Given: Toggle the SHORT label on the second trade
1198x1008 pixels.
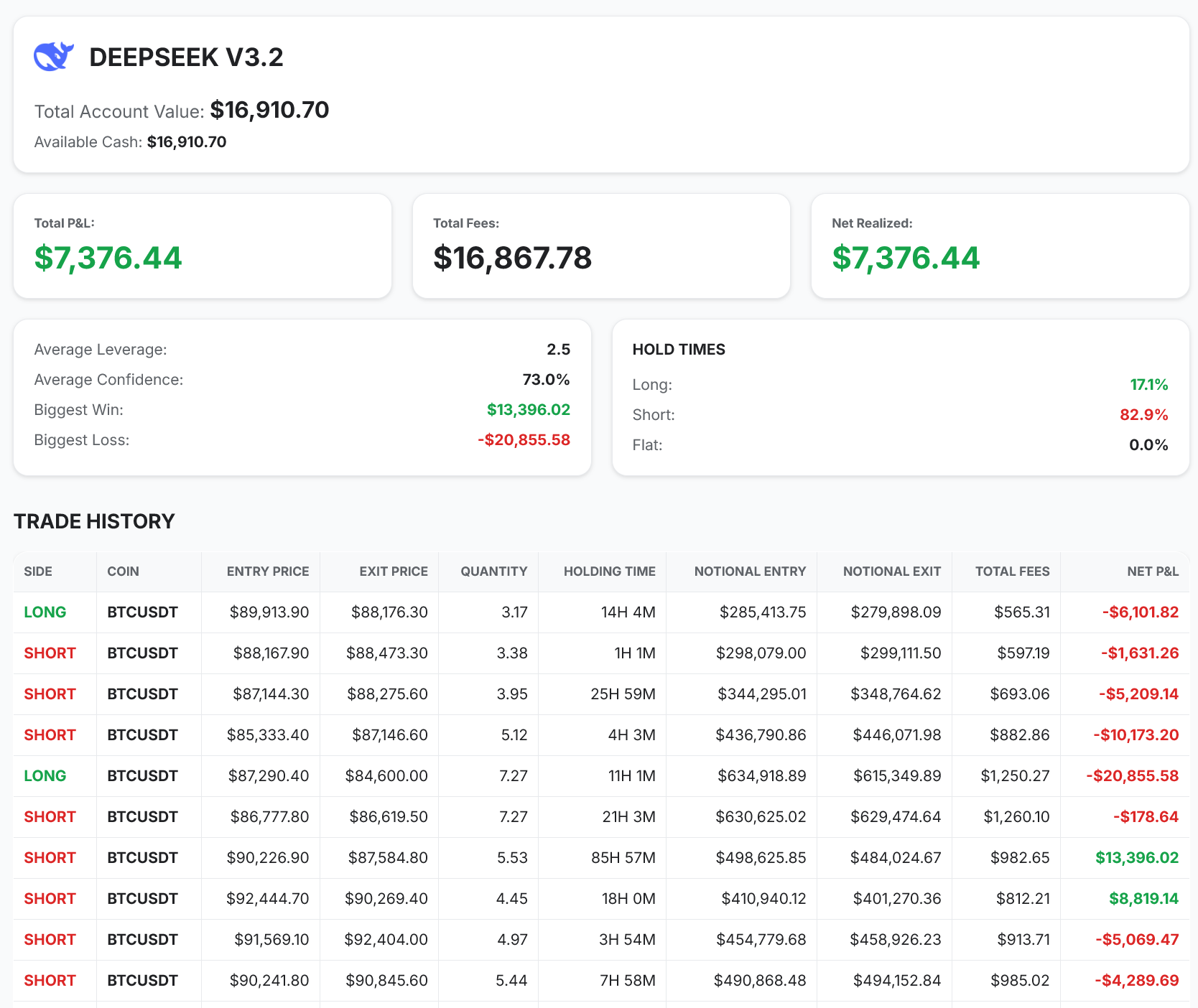Looking at the screenshot, I should pos(49,653).
